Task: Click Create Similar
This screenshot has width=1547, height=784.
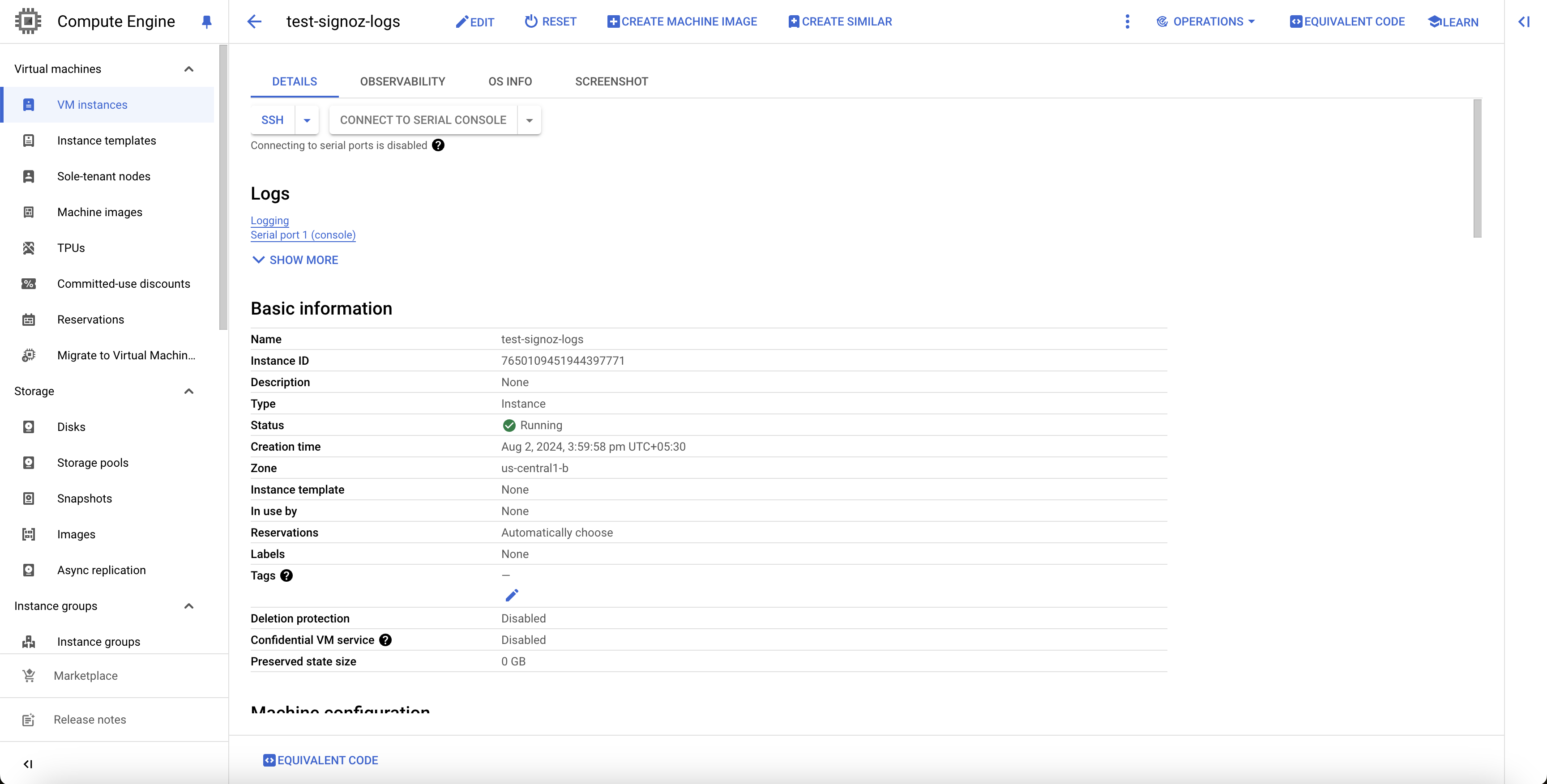Action: (840, 21)
